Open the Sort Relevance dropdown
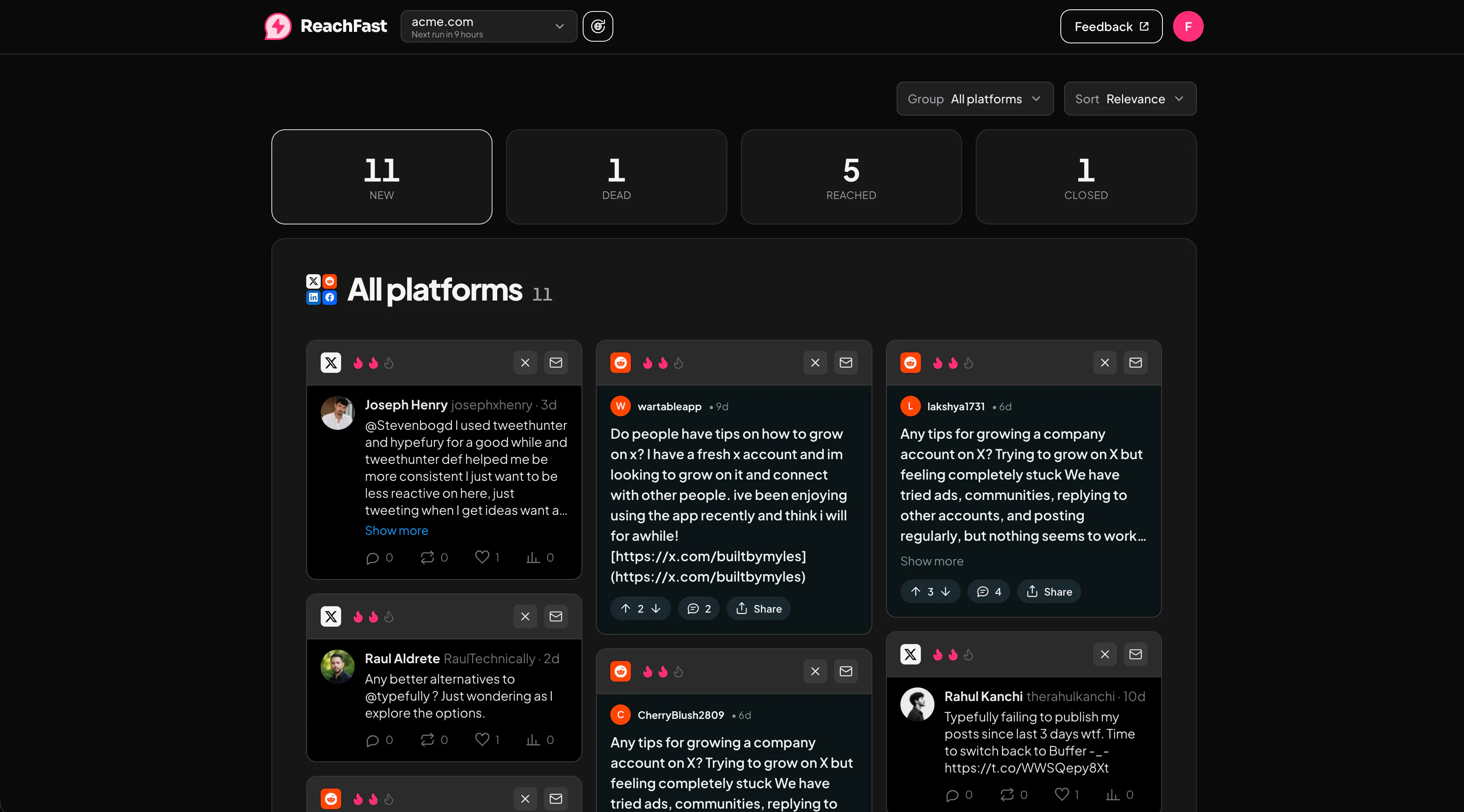 (1130, 99)
